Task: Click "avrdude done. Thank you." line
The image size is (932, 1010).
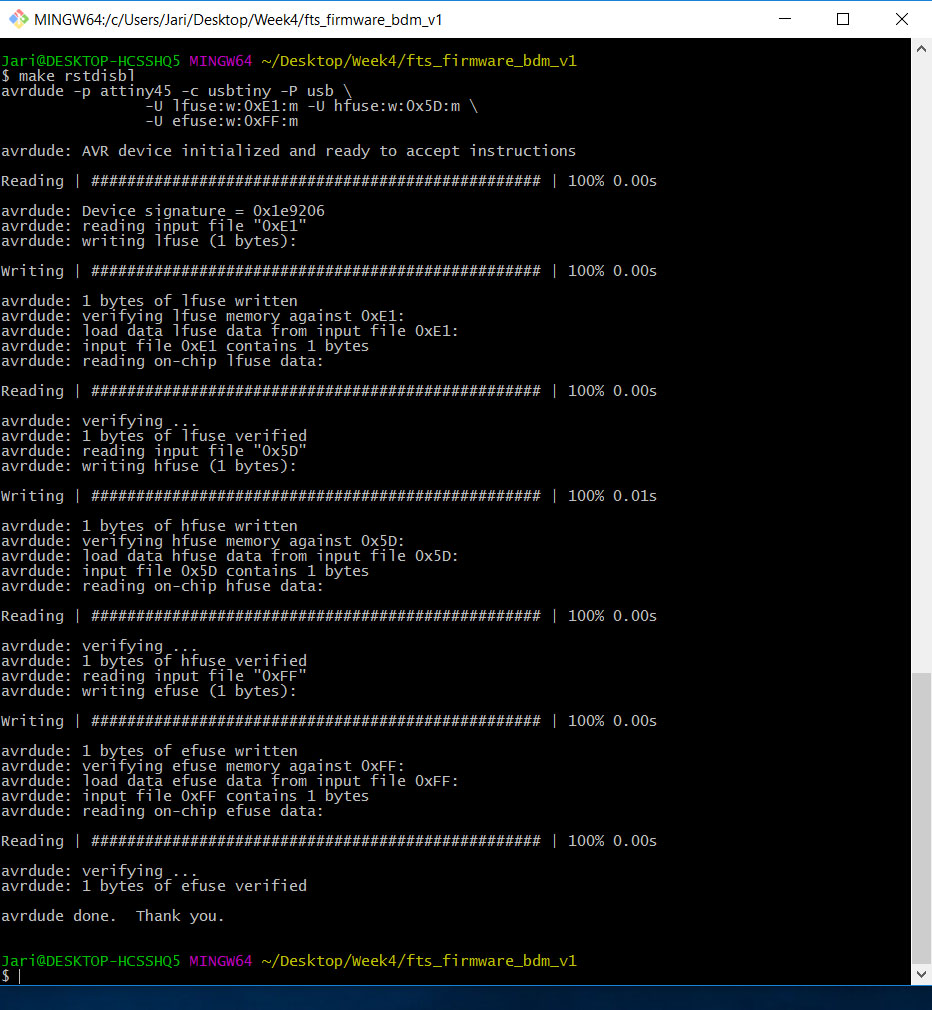Action: tap(113, 916)
